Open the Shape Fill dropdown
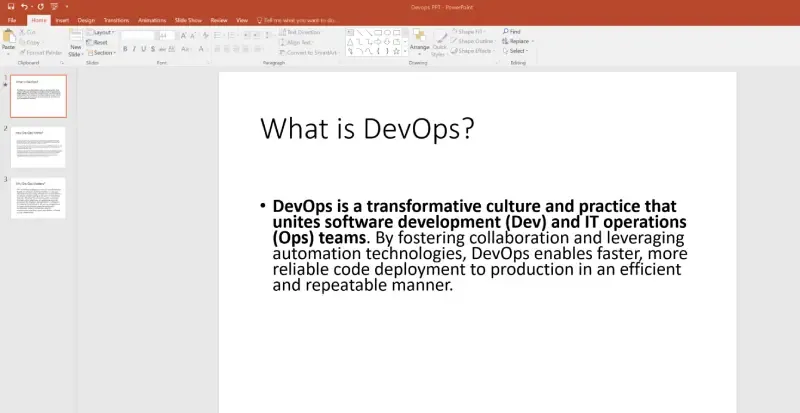Image resolution: width=800 pixels, height=413 pixels. 469,32
